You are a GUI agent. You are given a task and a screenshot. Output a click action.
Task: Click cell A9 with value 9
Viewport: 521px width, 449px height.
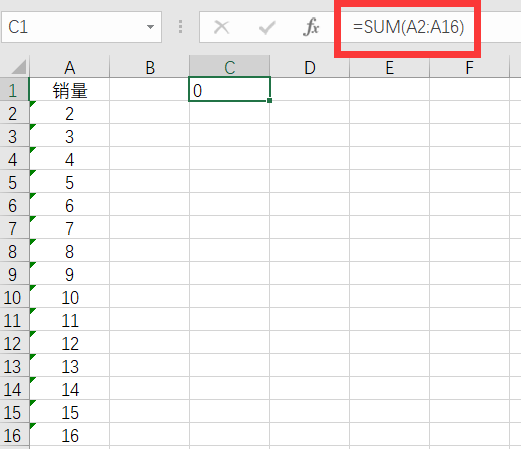[x=69, y=273]
